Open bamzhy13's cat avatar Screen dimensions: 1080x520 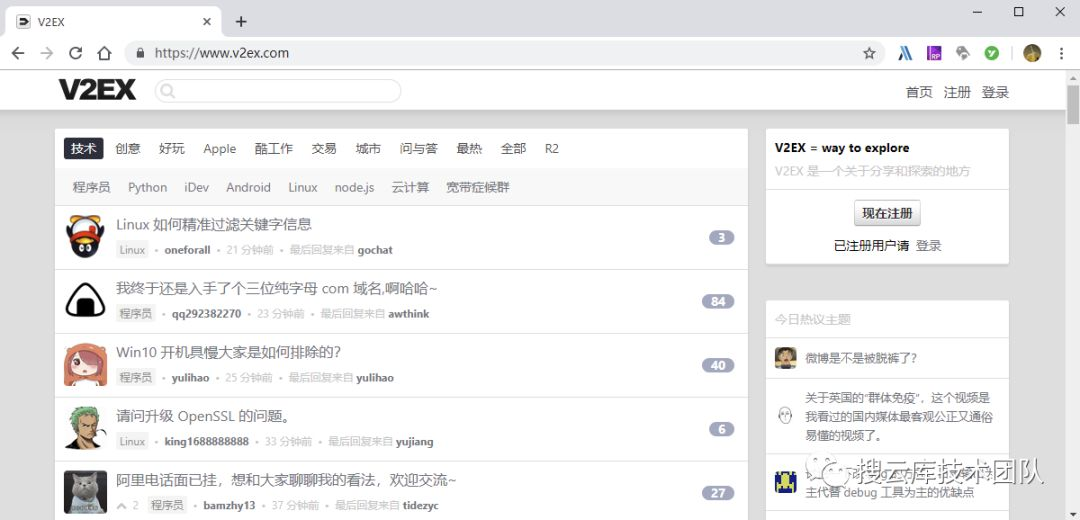[85, 492]
